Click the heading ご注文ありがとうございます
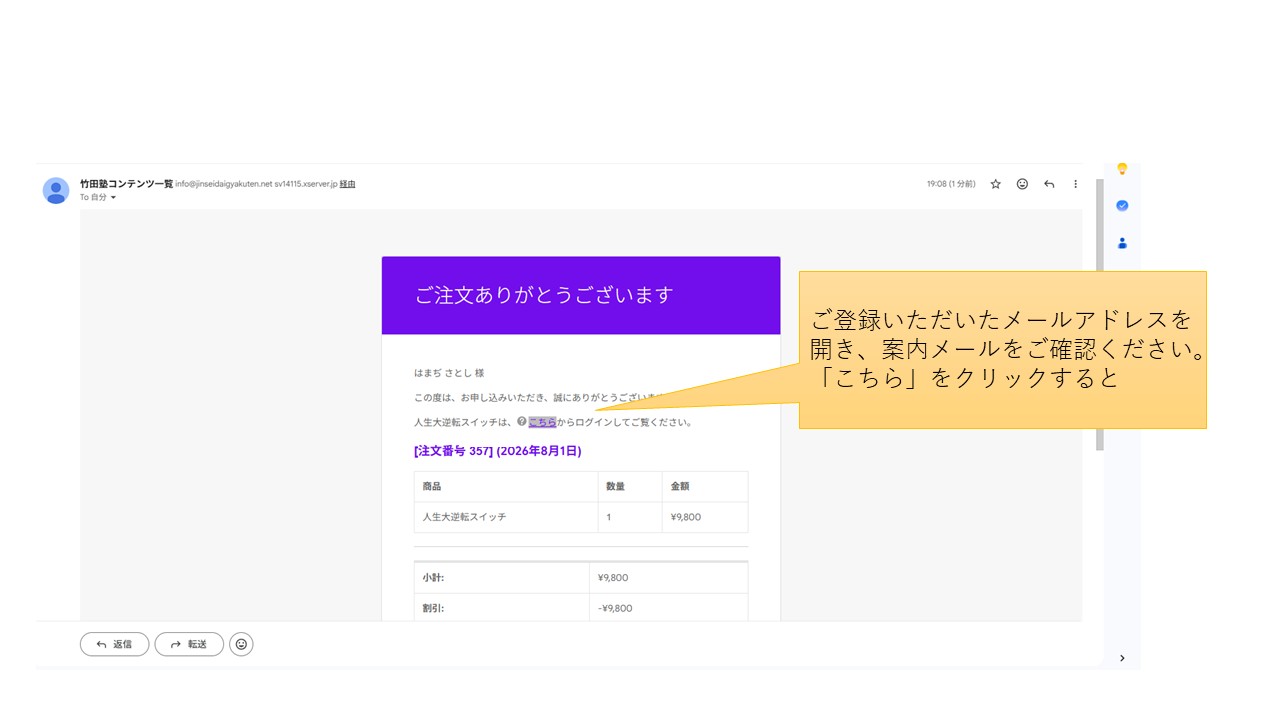 (x=544, y=295)
